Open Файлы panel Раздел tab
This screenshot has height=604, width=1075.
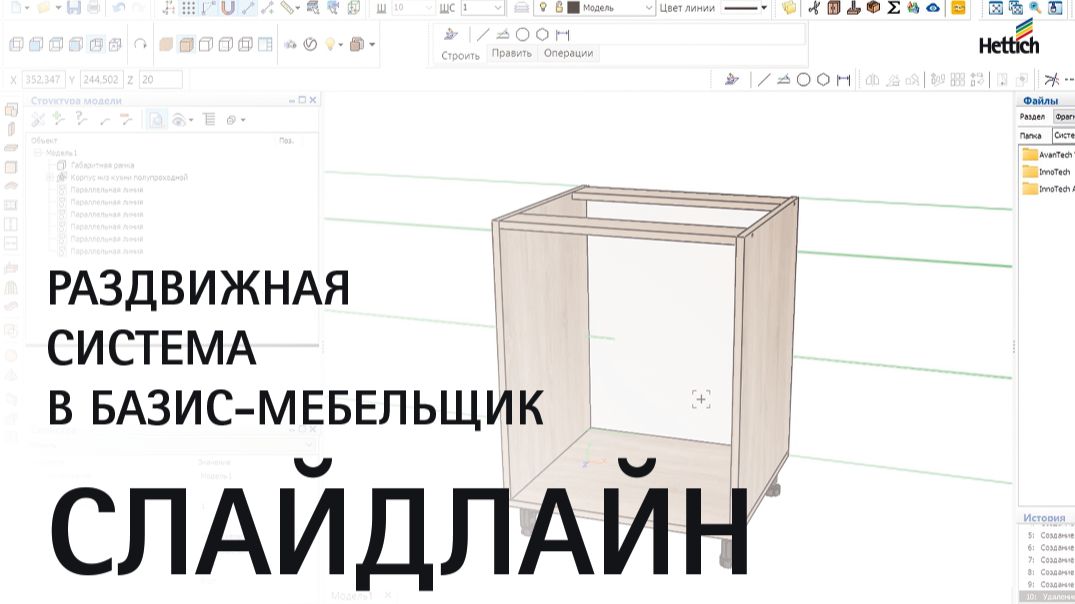point(1032,117)
